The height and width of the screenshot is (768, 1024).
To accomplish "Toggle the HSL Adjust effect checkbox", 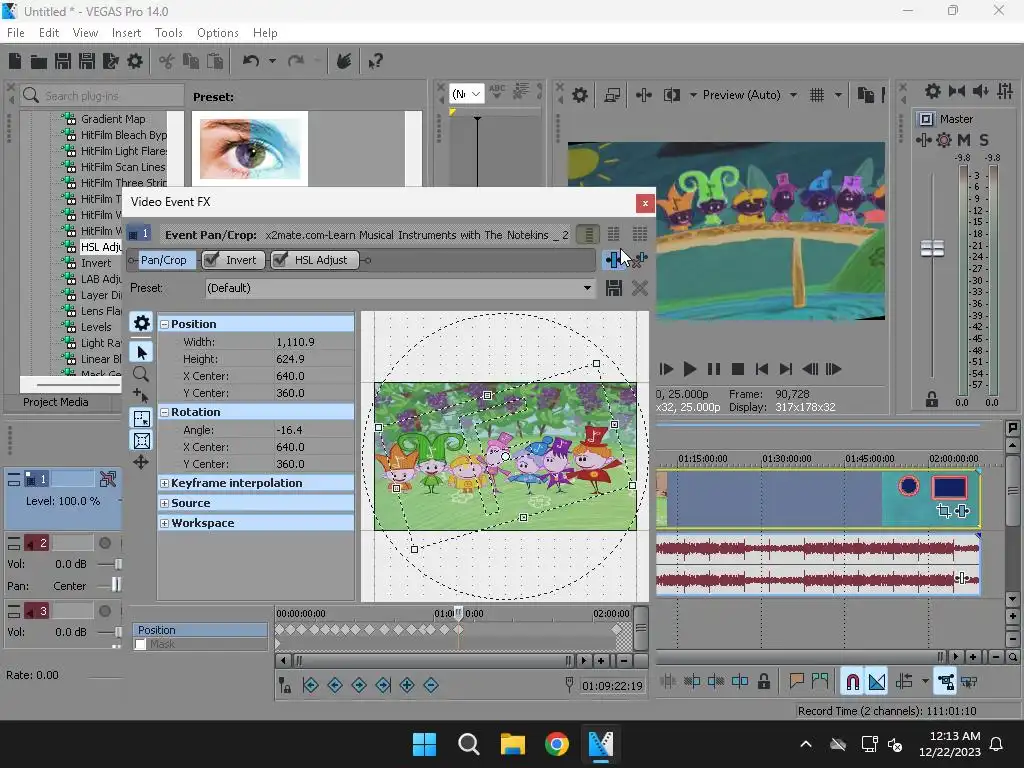I will 280,260.
